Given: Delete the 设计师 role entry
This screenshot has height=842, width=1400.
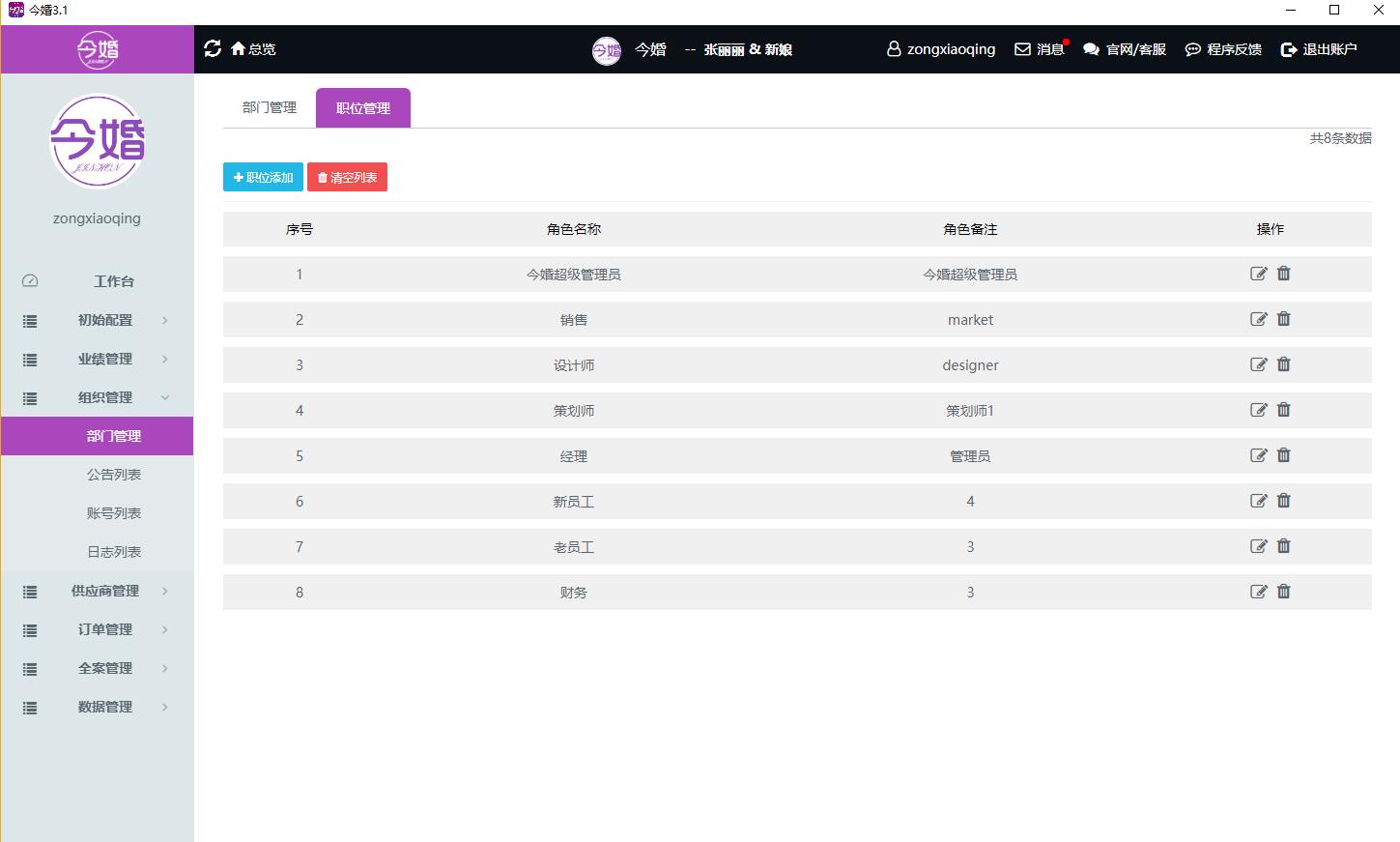Looking at the screenshot, I should [1283, 364].
